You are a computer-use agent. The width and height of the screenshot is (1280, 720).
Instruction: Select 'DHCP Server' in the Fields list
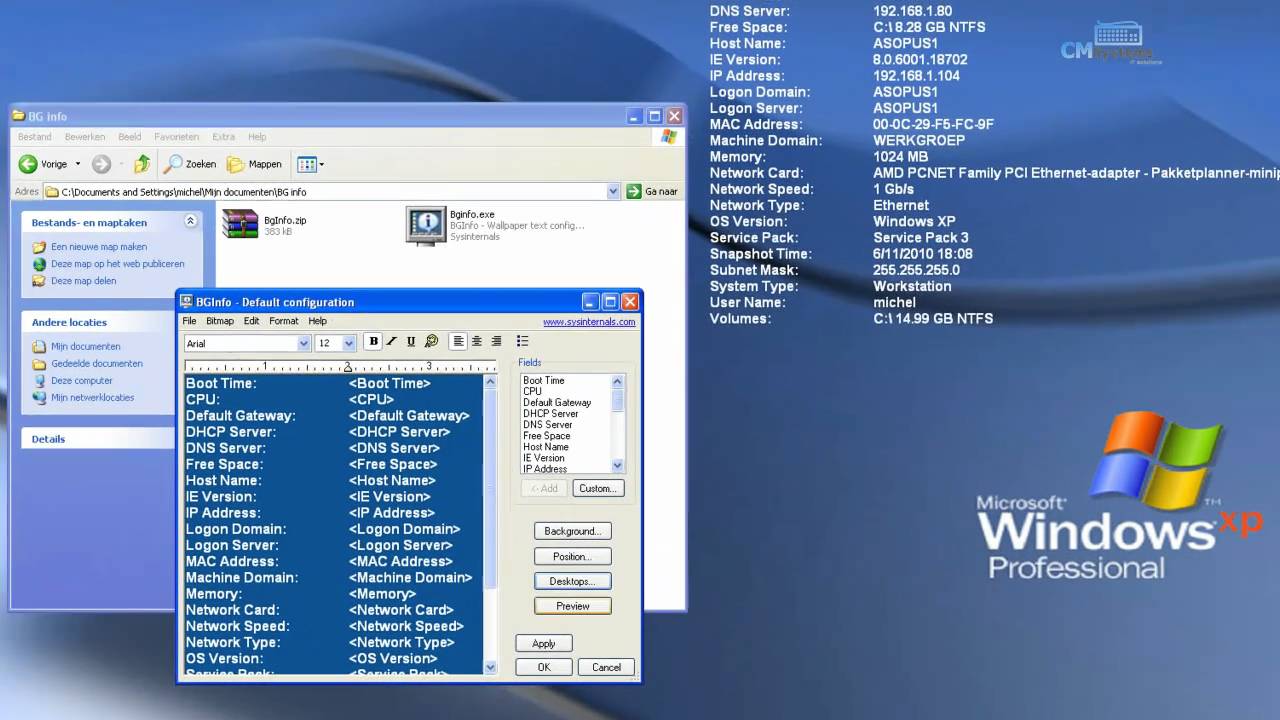(550, 413)
